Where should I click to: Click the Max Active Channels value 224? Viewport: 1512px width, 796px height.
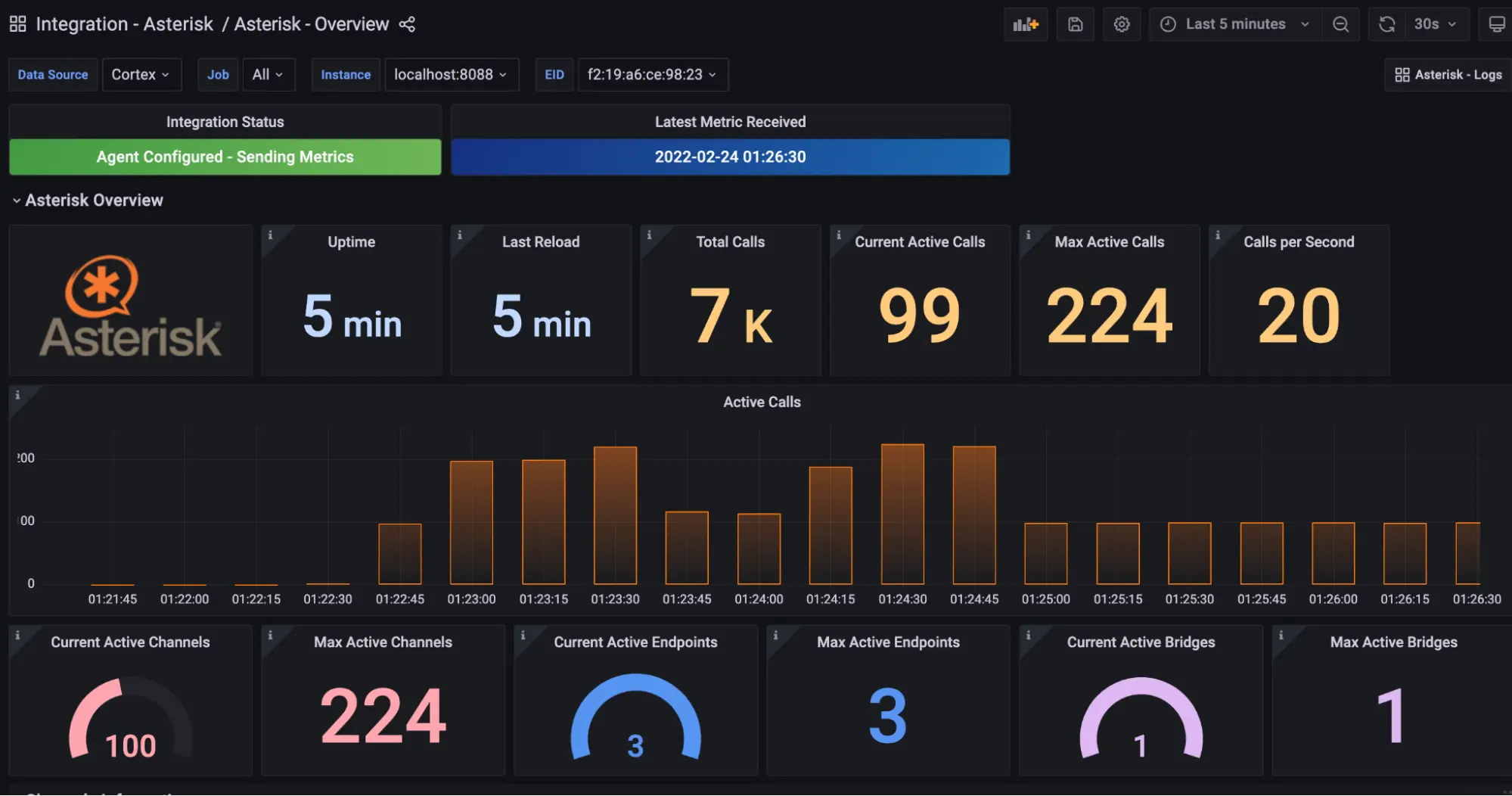click(383, 716)
